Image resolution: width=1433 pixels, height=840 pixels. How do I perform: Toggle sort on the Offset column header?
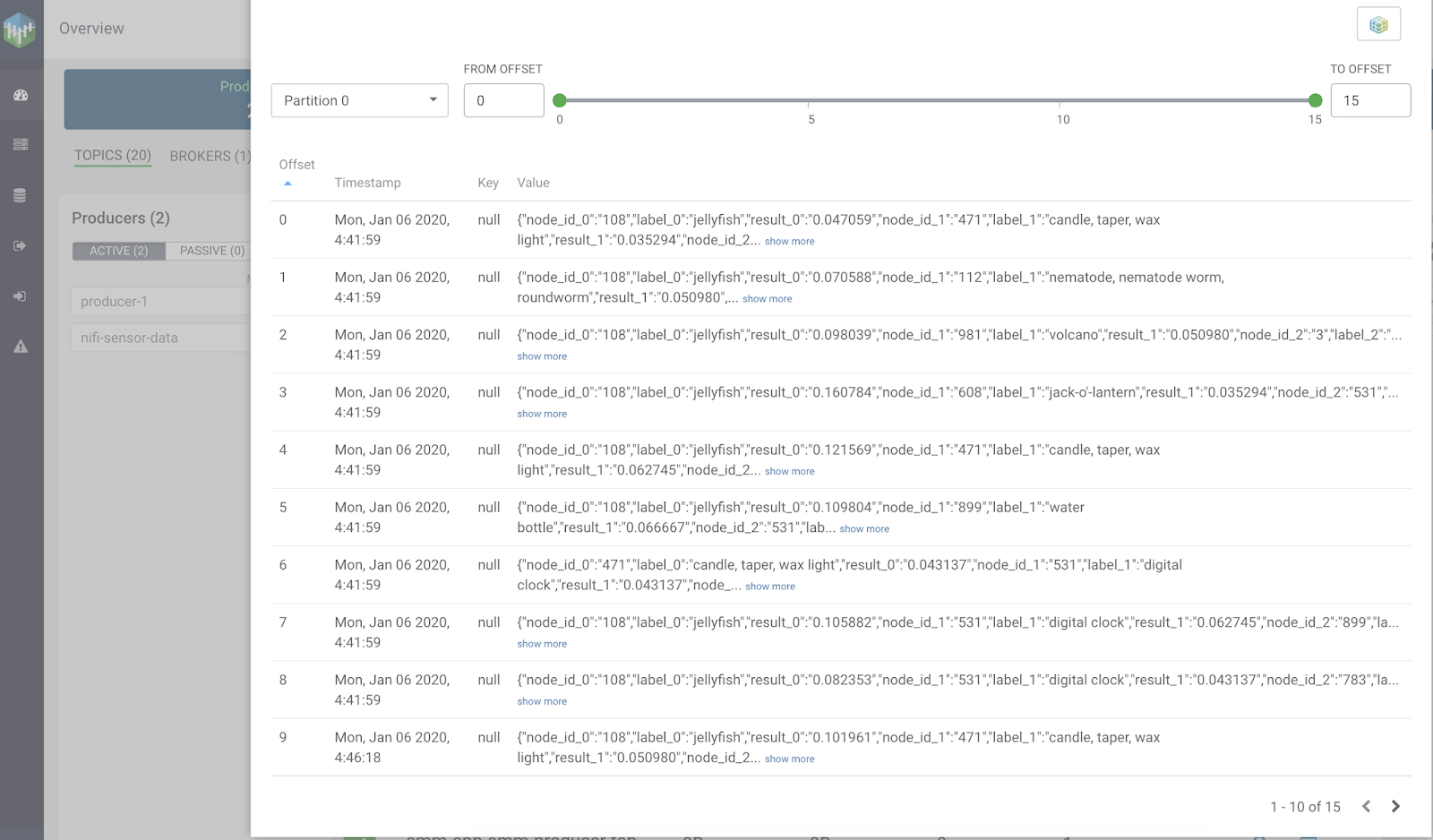[296, 165]
